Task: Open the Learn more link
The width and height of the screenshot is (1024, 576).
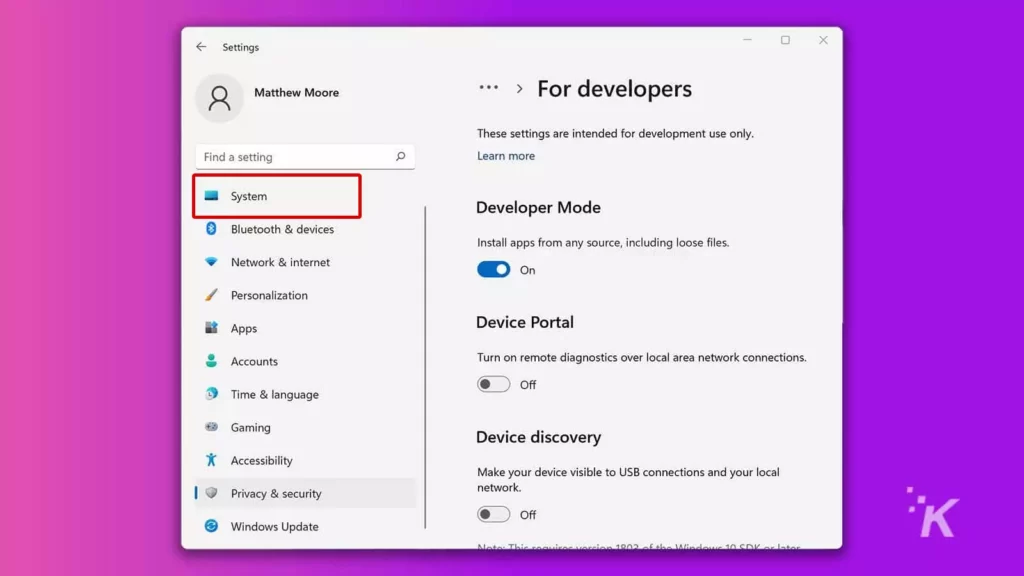Action: click(x=505, y=156)
